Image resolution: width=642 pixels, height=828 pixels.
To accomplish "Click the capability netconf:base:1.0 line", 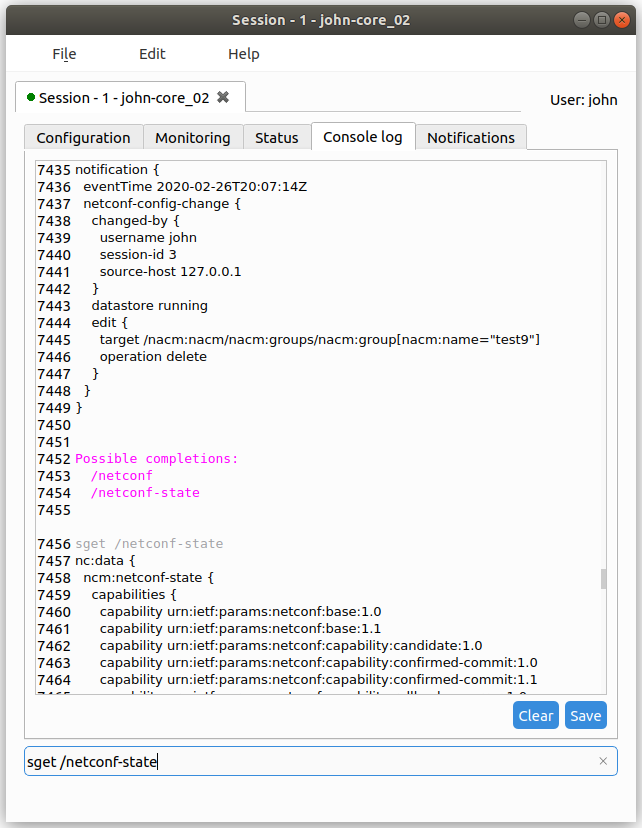I will pos(240,611).
